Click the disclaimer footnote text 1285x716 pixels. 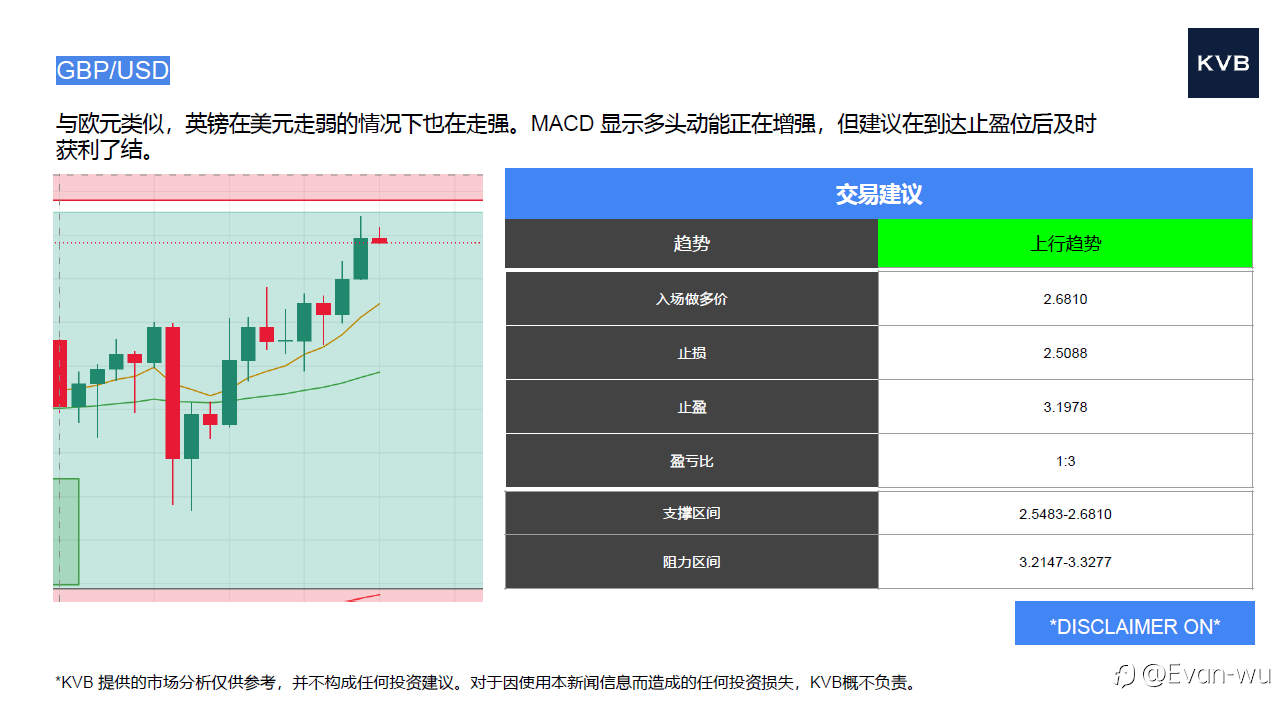(485, 683)
